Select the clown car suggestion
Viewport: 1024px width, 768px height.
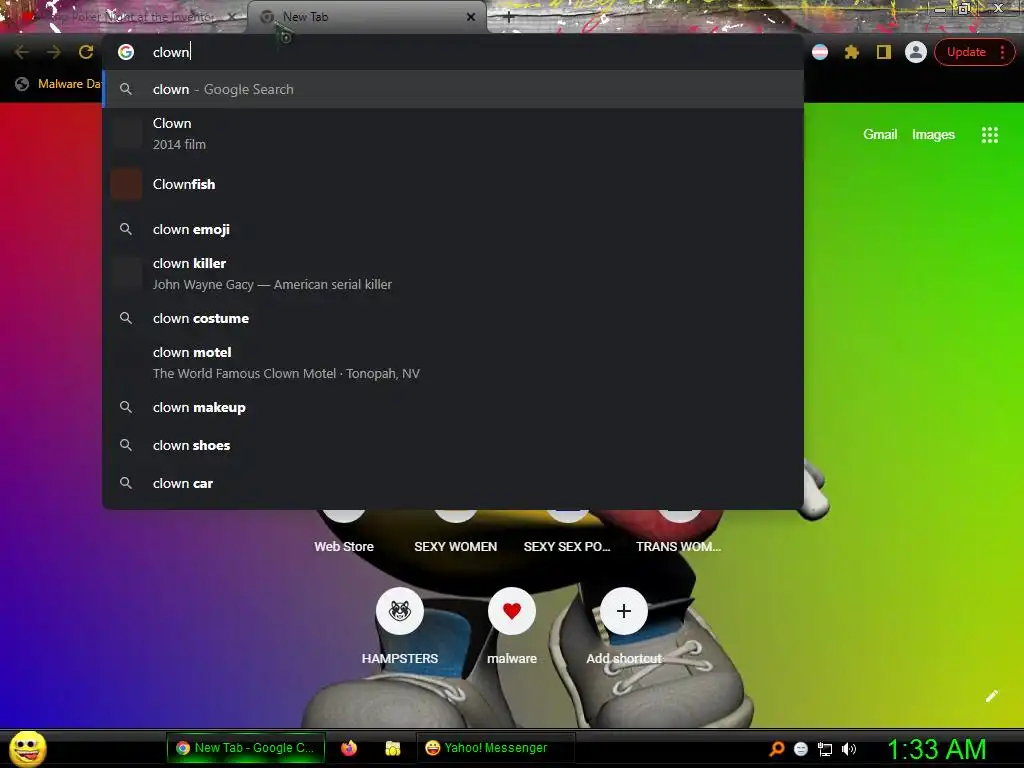point(453,483)
